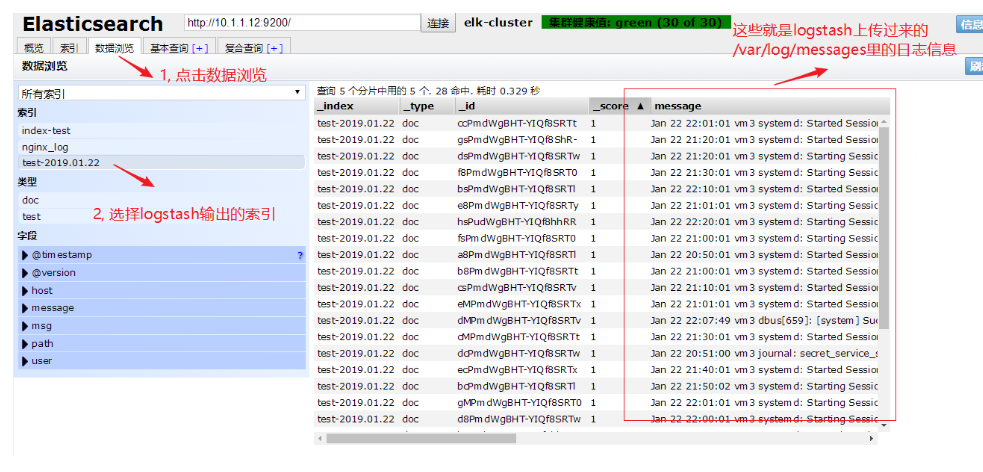Click the journal secret_service message at 20:51:00
The image size is (983, 472).
765,354
